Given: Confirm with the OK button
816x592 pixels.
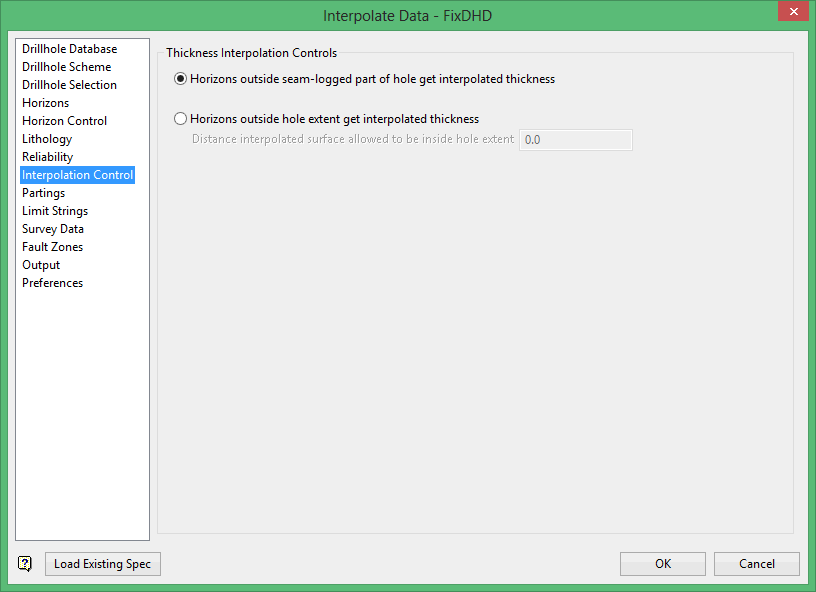Looking at the screenshot, I should [x=663, y=564].
